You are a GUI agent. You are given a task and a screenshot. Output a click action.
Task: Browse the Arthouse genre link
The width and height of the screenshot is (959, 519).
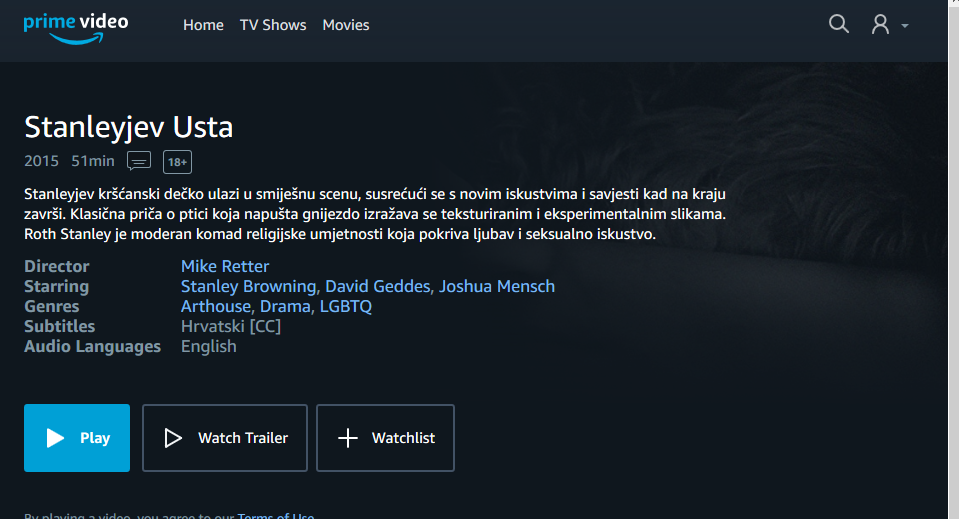(x=216, y=306)
